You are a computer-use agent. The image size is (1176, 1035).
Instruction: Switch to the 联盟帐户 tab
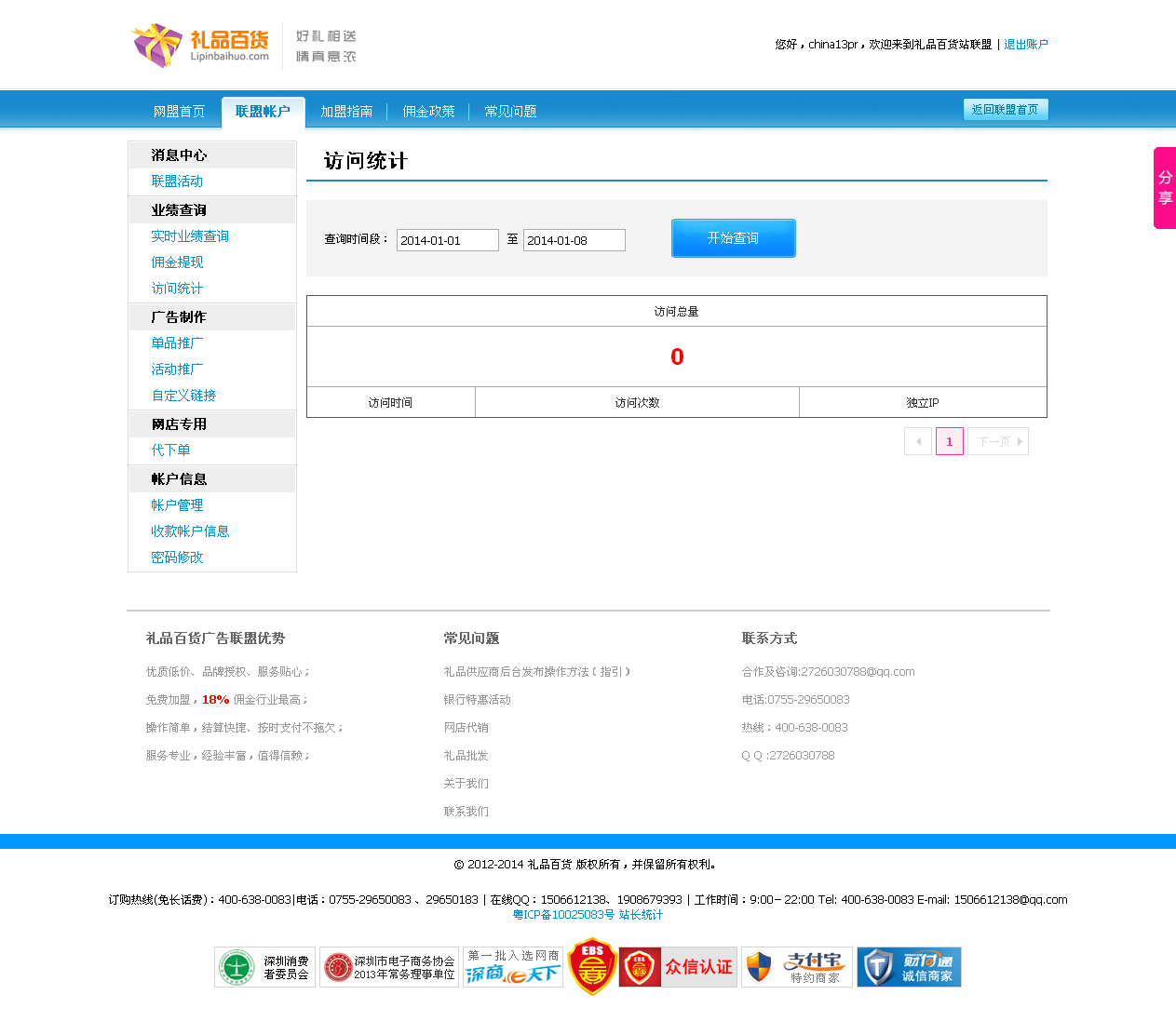263,112
